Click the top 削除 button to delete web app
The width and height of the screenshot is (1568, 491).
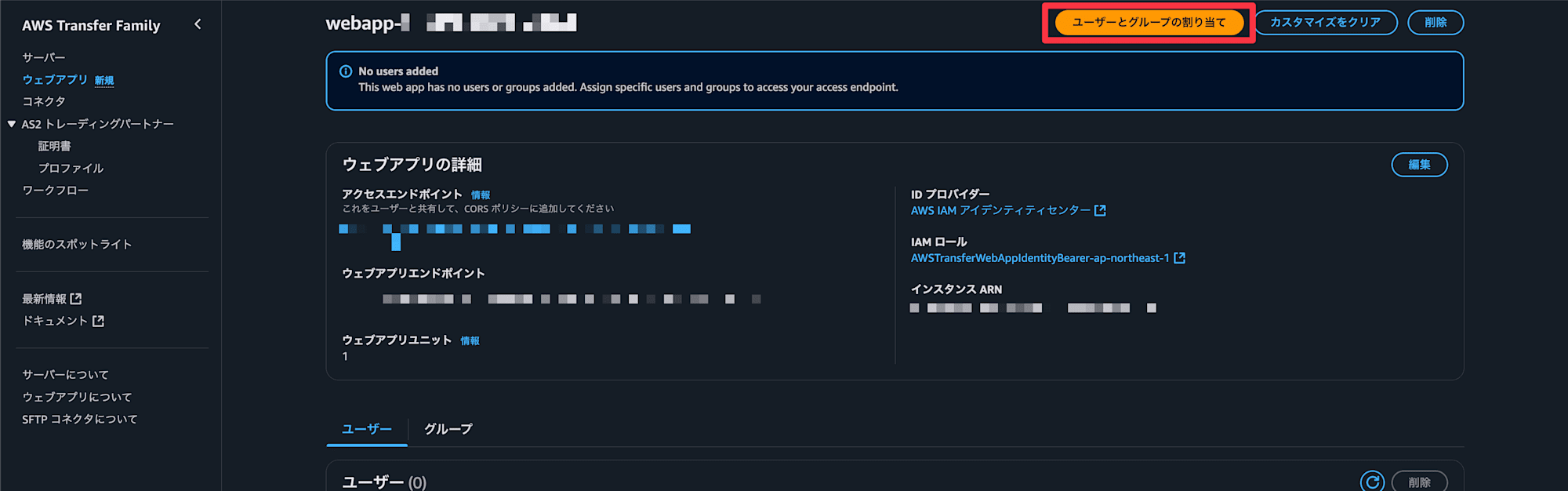(x=1436, y=23)
